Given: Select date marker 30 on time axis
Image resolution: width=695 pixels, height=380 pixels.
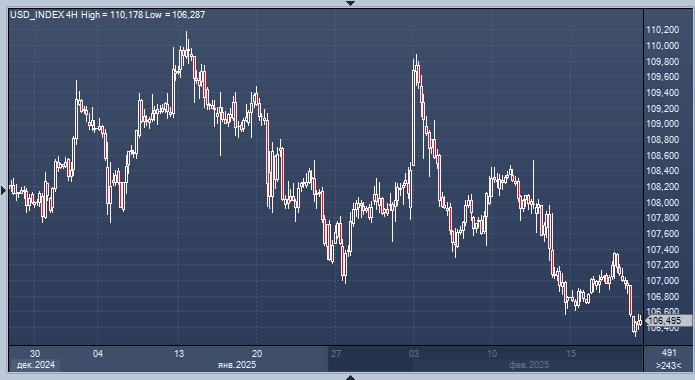Looking at the screenshot, I should click(35, 354).
